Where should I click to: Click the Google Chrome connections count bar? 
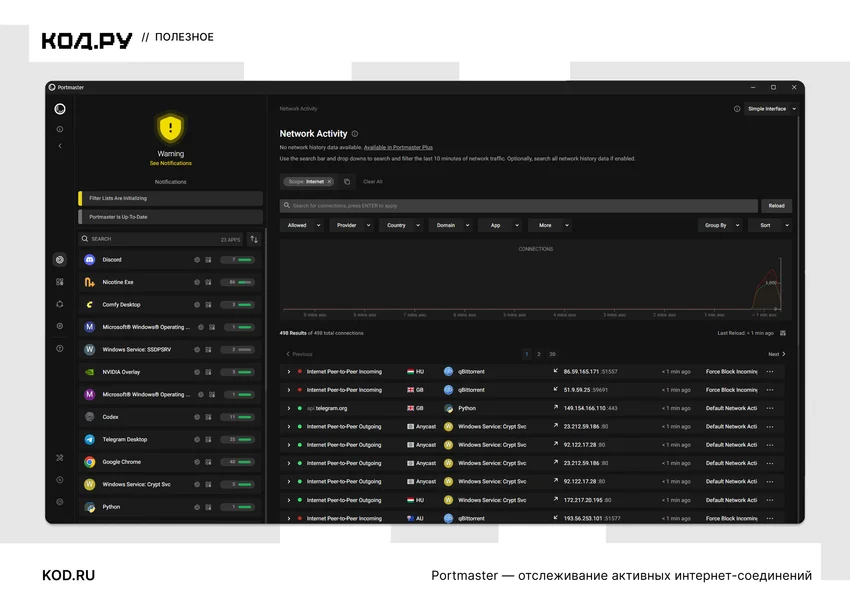(x=237, y=462)
